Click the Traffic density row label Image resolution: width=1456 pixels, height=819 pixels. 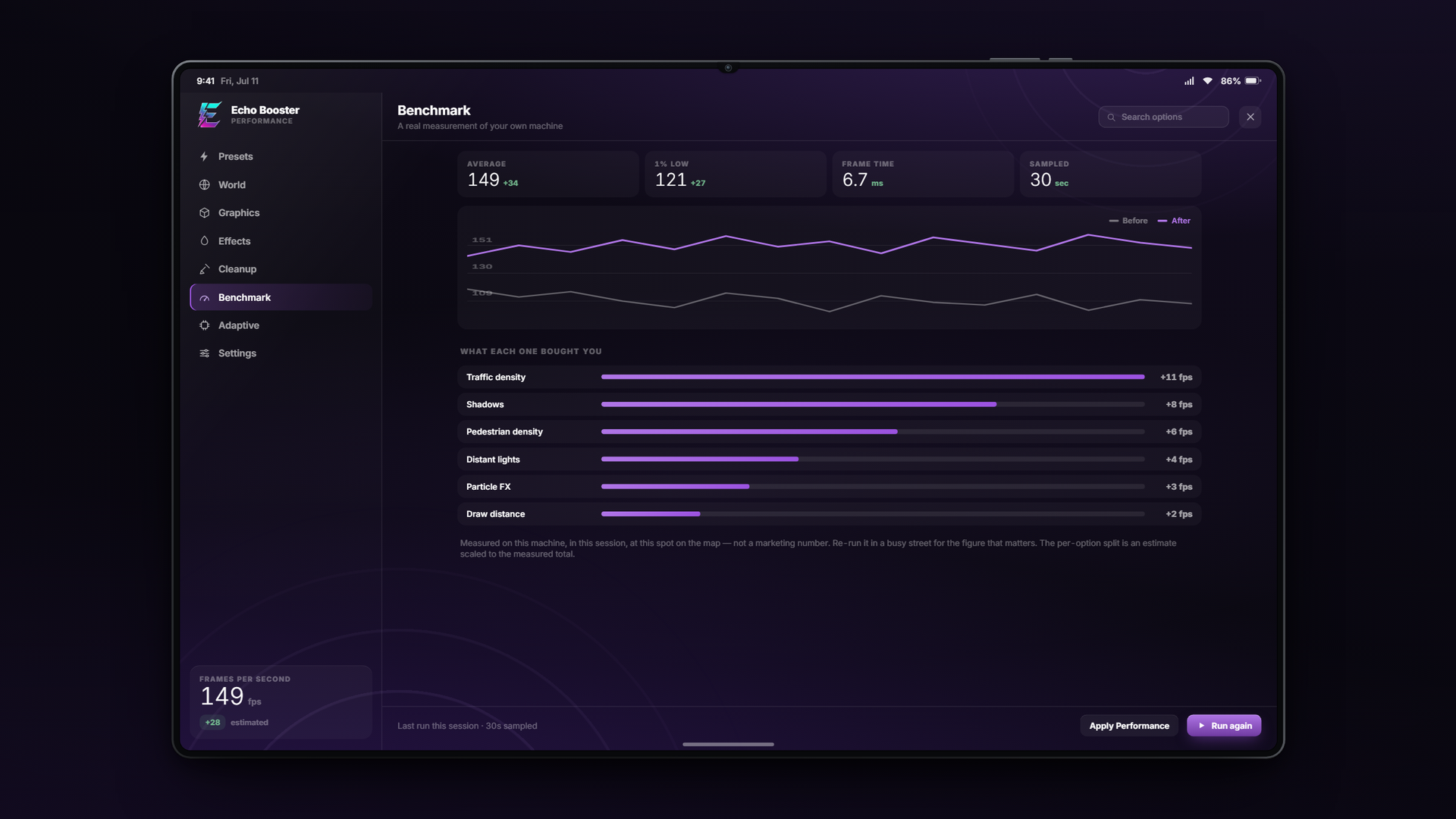pos(496,377)
